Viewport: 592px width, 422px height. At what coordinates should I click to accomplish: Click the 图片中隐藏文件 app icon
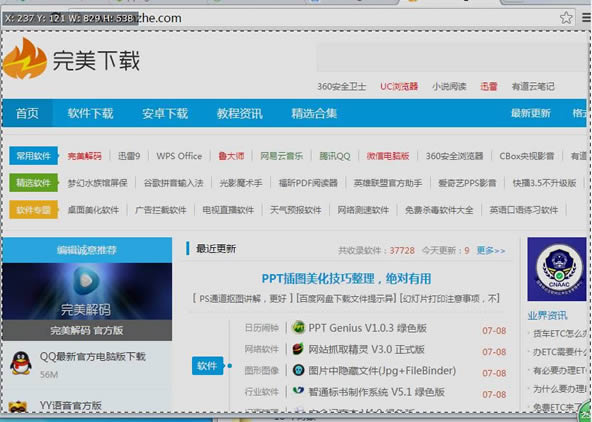pos(298,370)
